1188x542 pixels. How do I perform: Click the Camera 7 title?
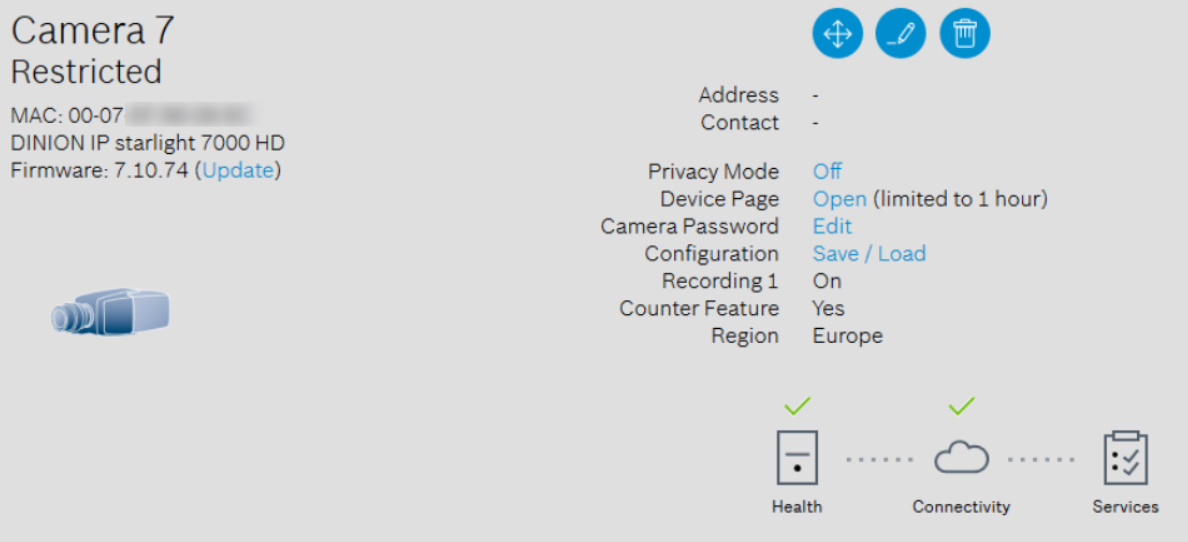(92, 31)
